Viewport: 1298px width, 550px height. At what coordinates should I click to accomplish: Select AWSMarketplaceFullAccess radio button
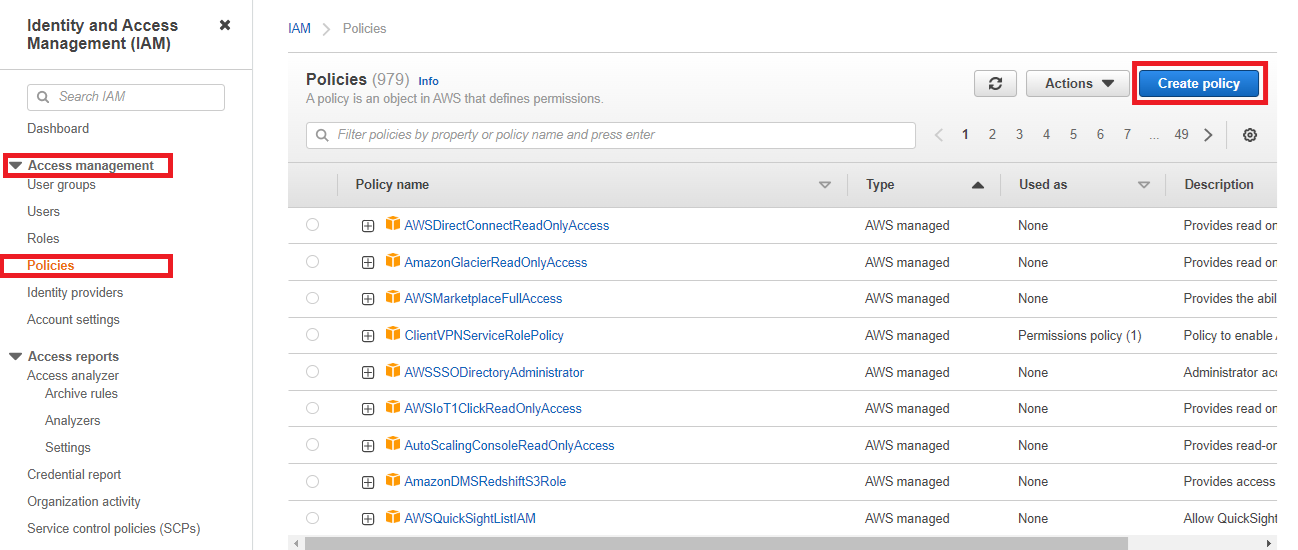pyautogui.click(x=313, y=298)
